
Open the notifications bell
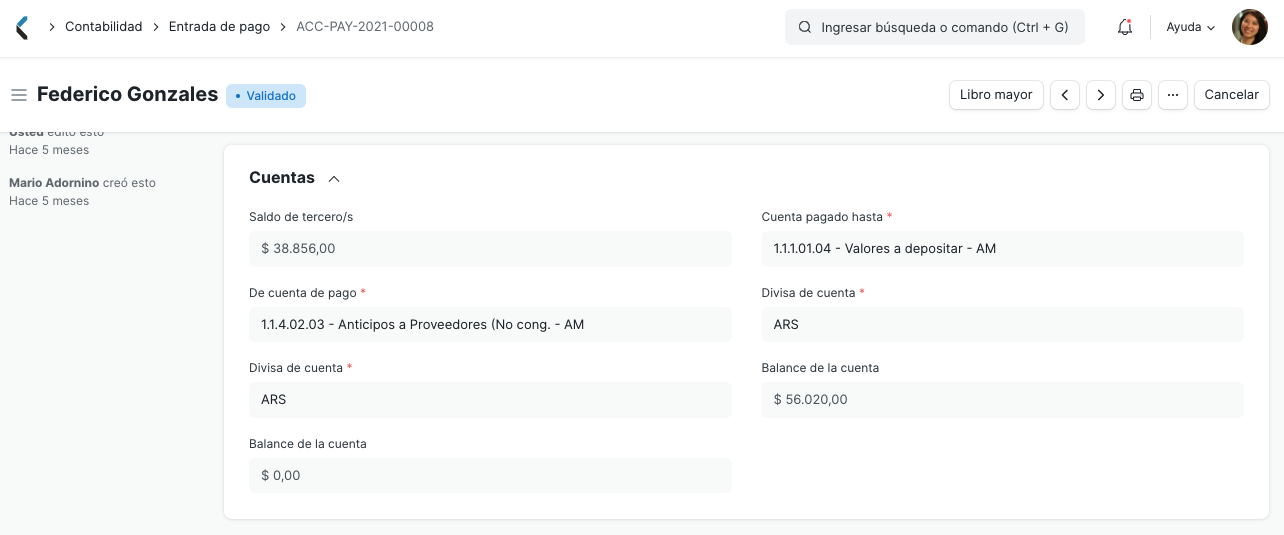(1125, 28)
